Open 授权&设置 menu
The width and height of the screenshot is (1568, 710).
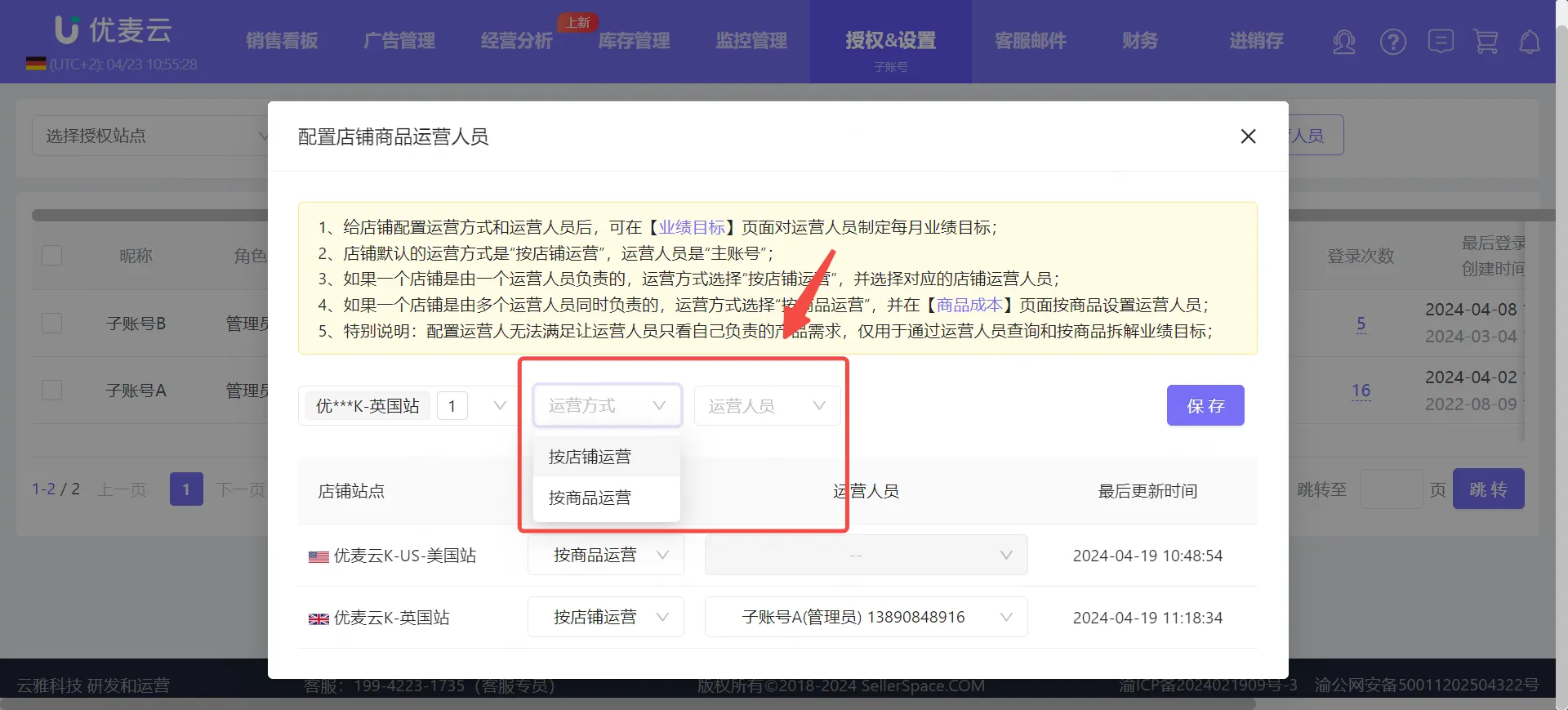(x=891, y=41)
